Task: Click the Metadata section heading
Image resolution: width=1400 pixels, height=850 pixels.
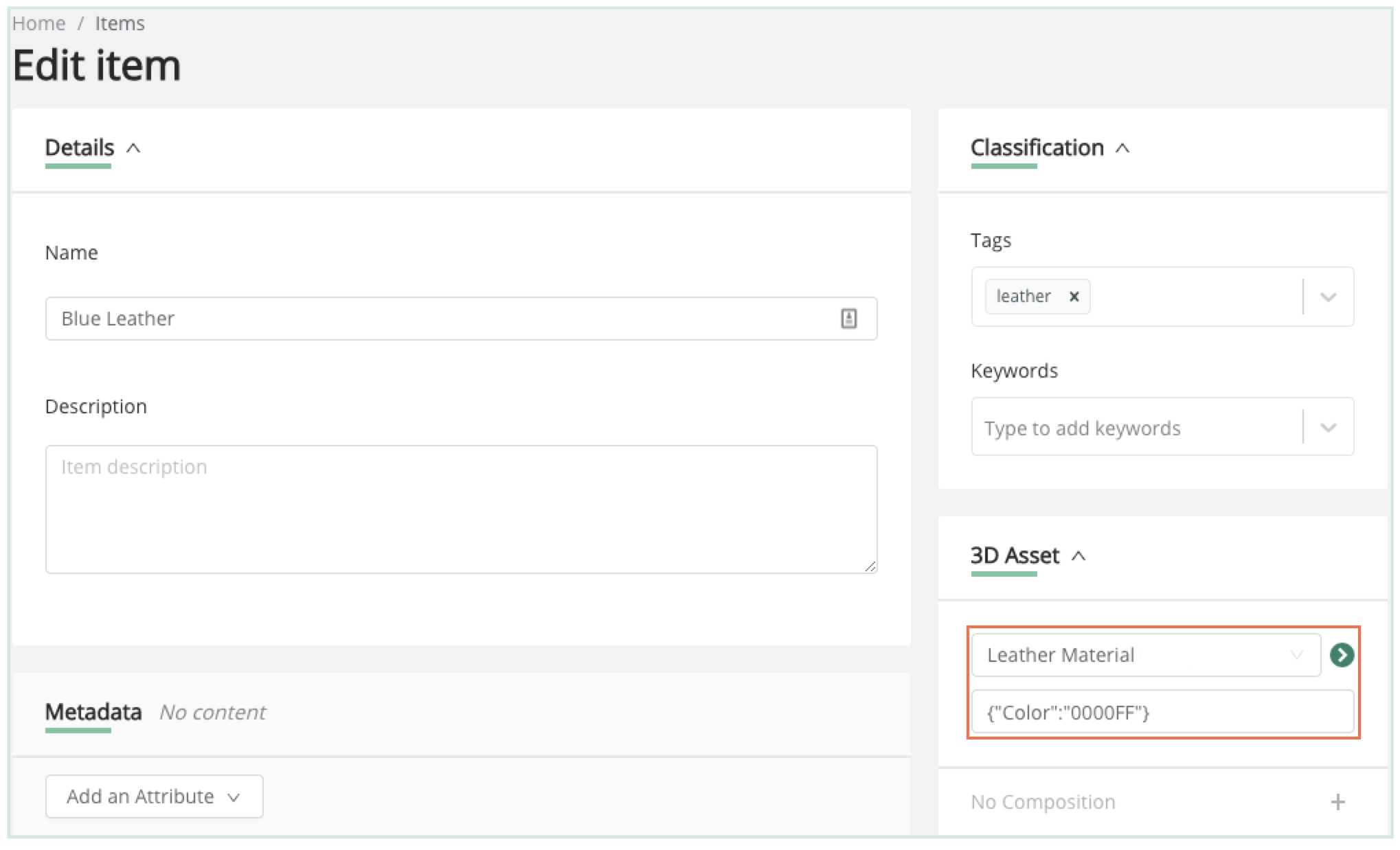Action: (x=93, y=712)
